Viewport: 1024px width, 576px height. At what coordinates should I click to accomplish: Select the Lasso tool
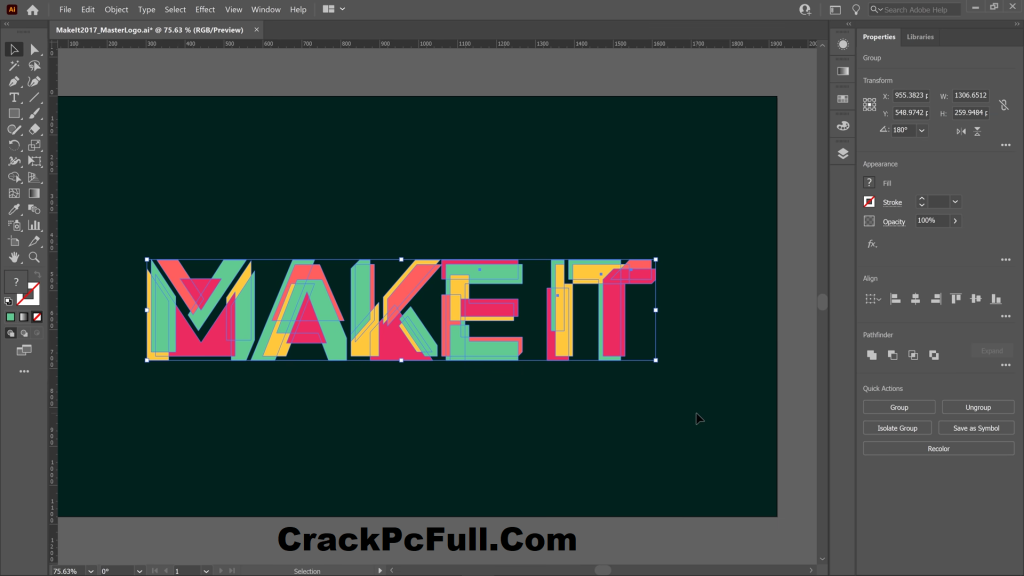coord(35,65)
